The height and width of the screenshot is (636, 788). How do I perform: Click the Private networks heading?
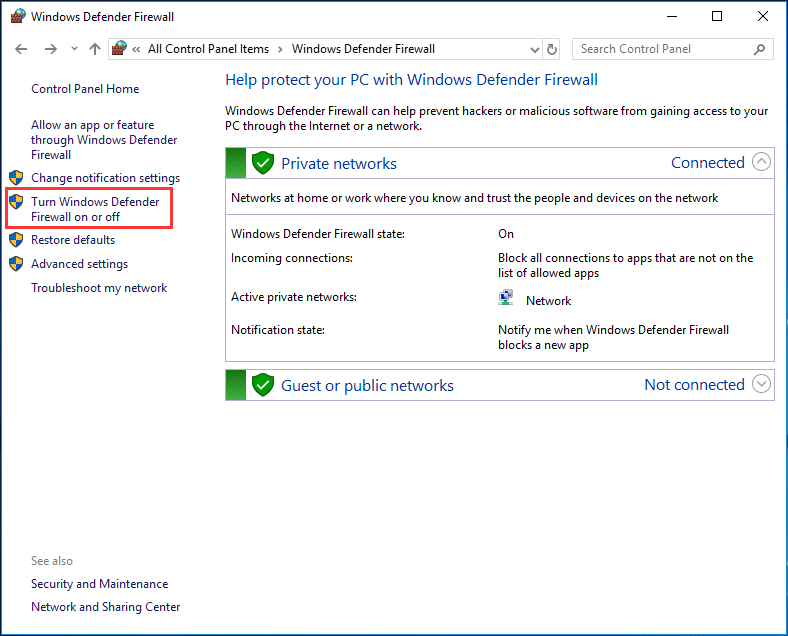click(x=339, y=163)
